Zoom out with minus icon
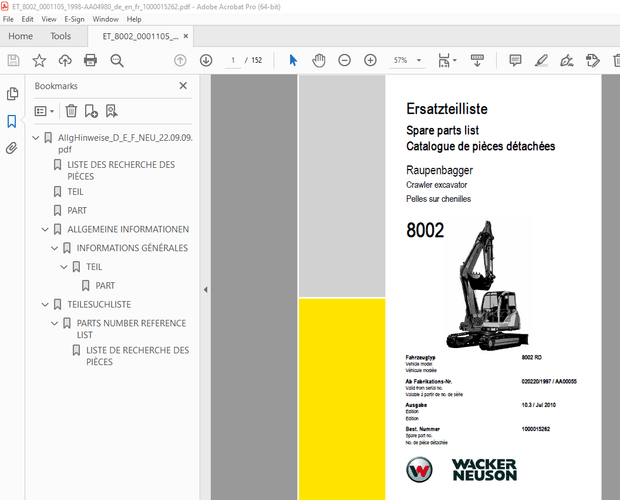This screenshot has width=620, height=500. pos(344,60)
